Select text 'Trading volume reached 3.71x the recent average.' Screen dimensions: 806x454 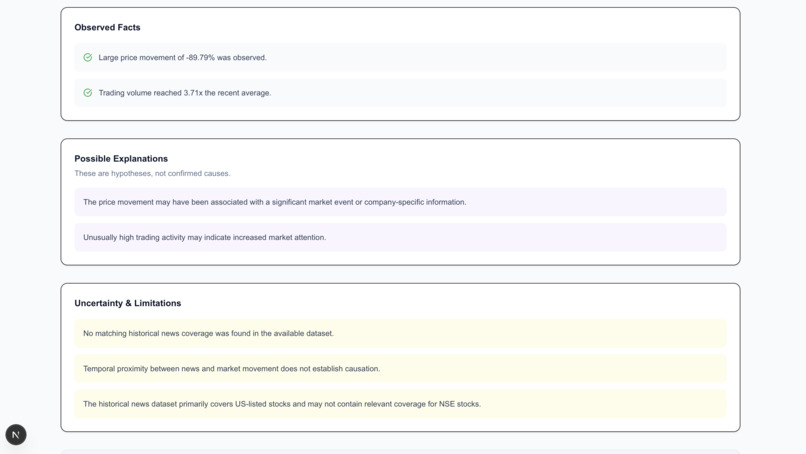[185, 93]
